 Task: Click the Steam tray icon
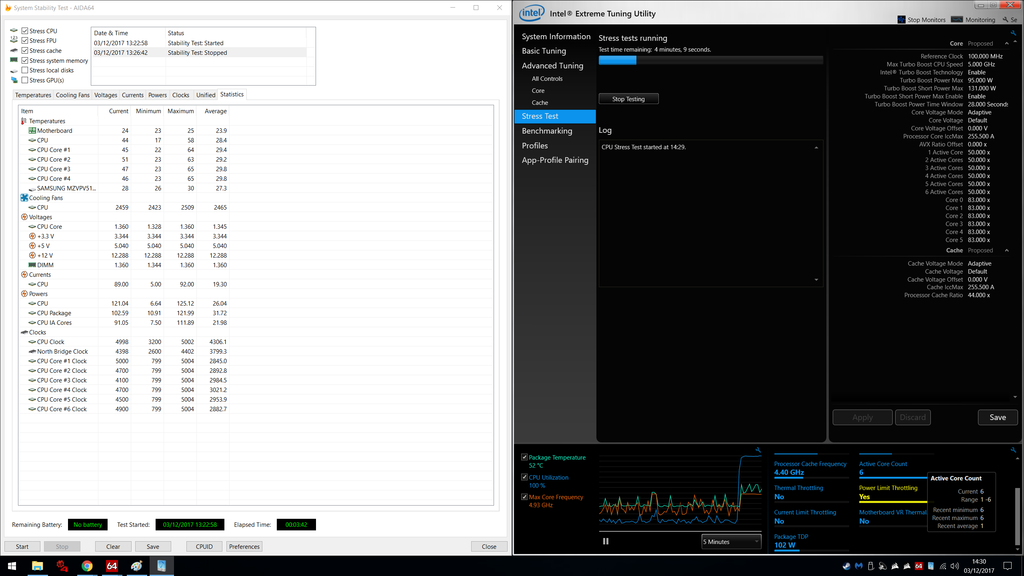coord(846,566)
